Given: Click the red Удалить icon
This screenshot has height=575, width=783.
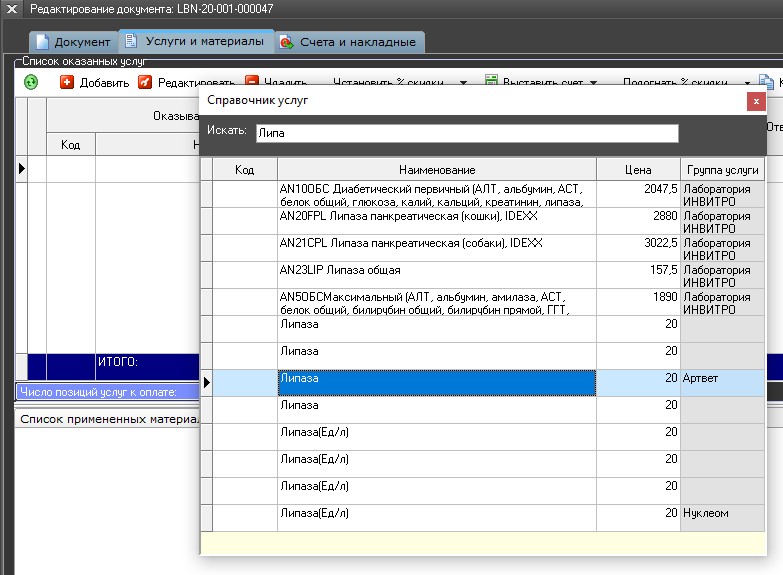Looking at the screenshot, I should [252, 82].
